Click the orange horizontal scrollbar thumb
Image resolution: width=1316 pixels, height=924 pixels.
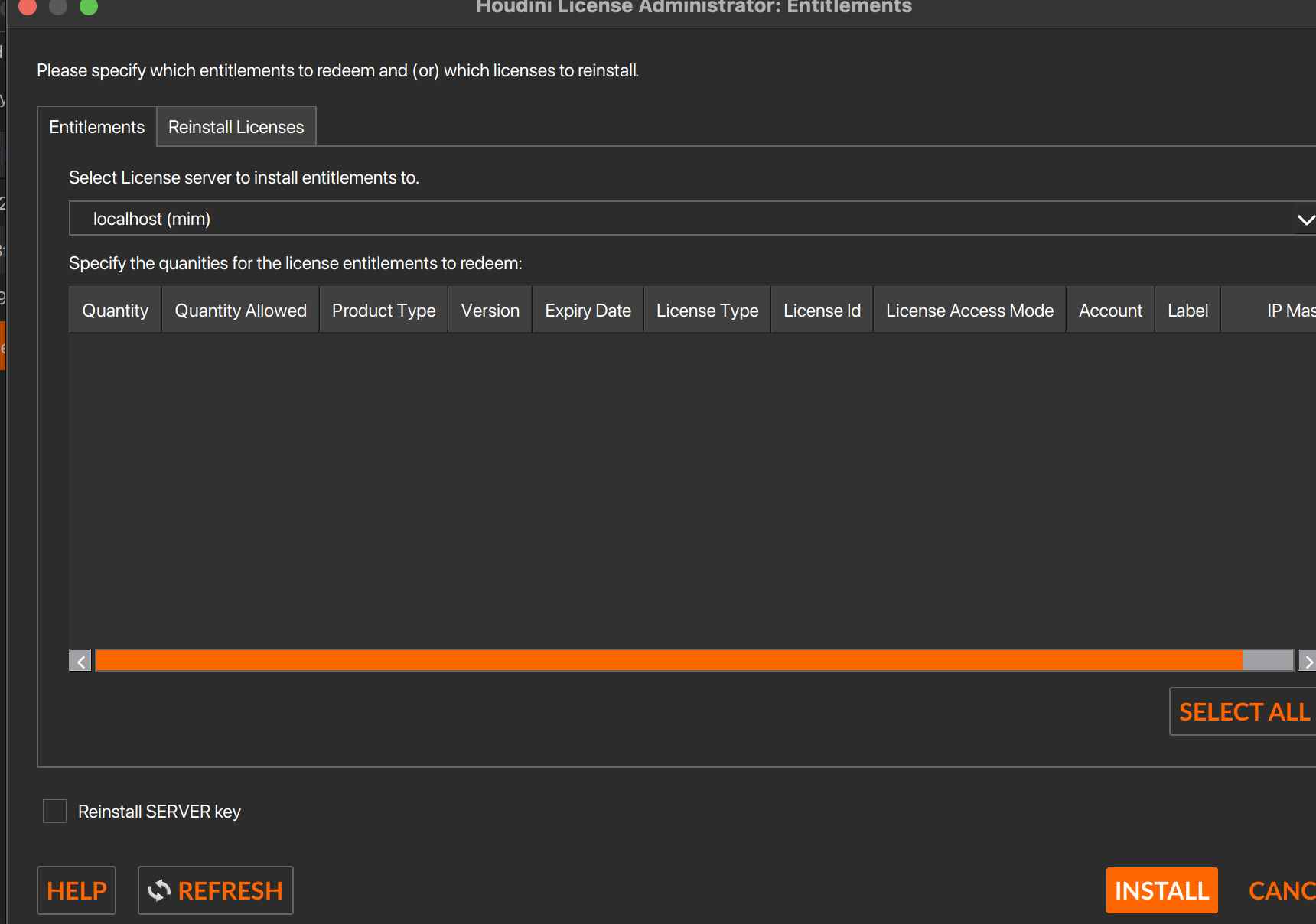[x=669, y=660]
